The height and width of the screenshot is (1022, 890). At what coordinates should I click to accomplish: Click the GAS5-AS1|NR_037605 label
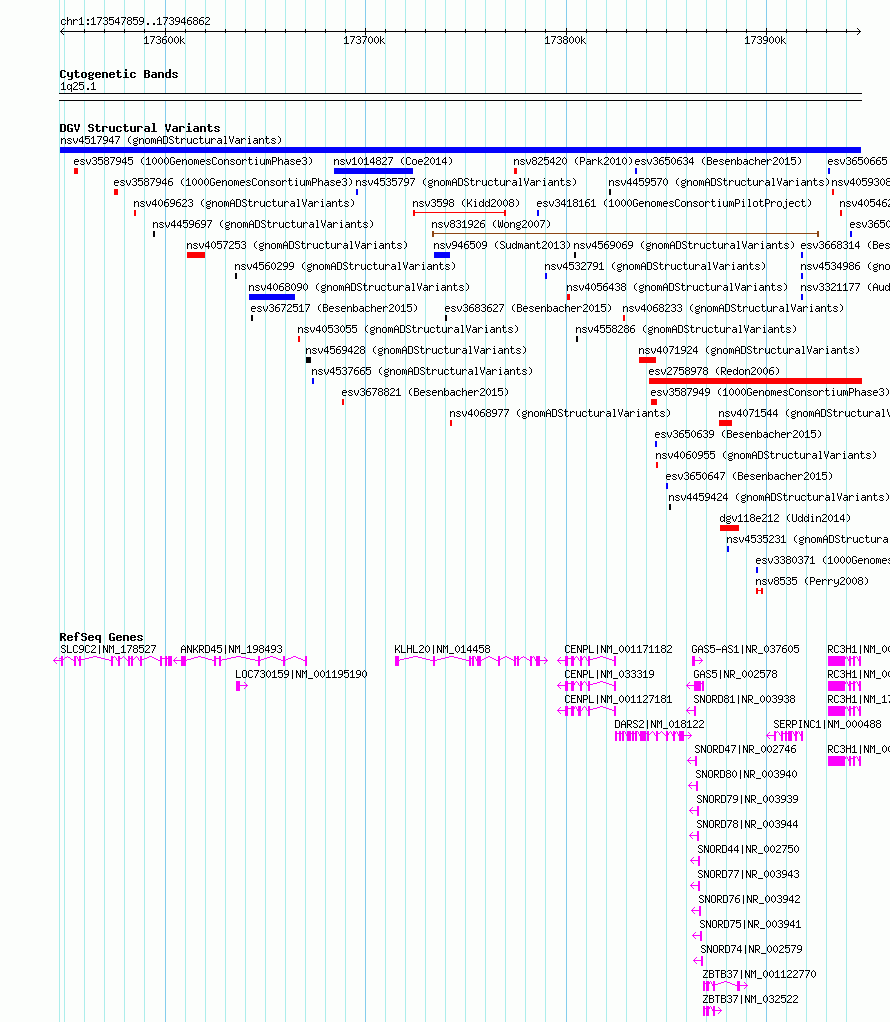click(x=745, y=649)
